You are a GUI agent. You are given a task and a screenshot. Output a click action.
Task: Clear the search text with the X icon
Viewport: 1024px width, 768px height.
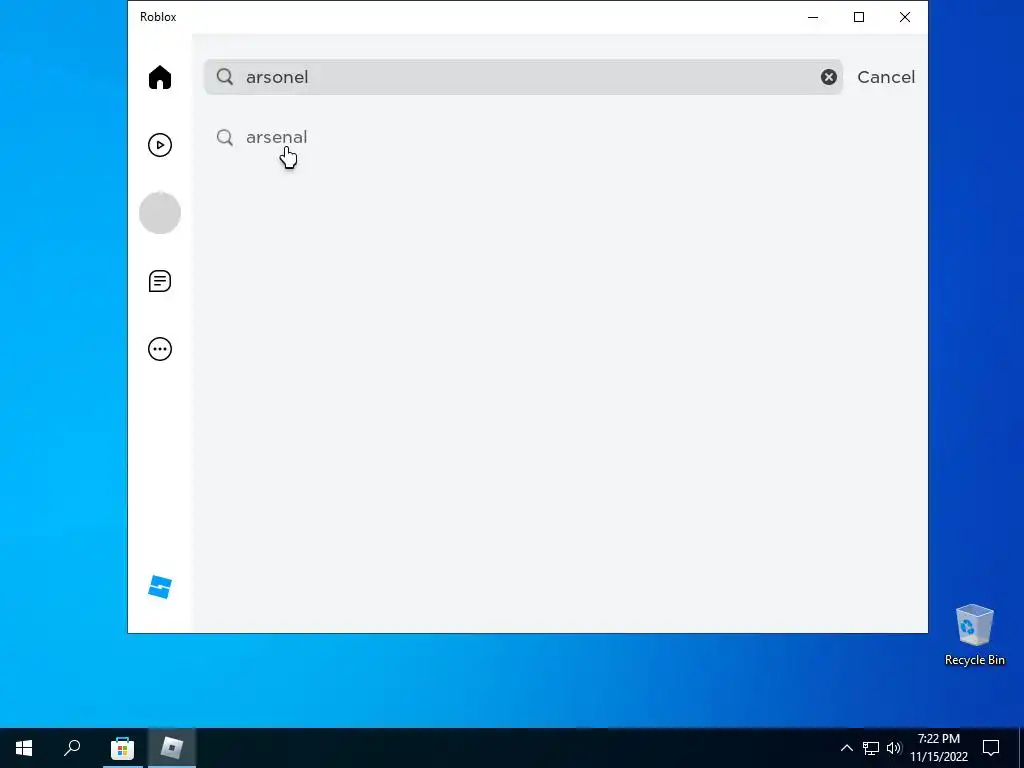tap(829, 77)
